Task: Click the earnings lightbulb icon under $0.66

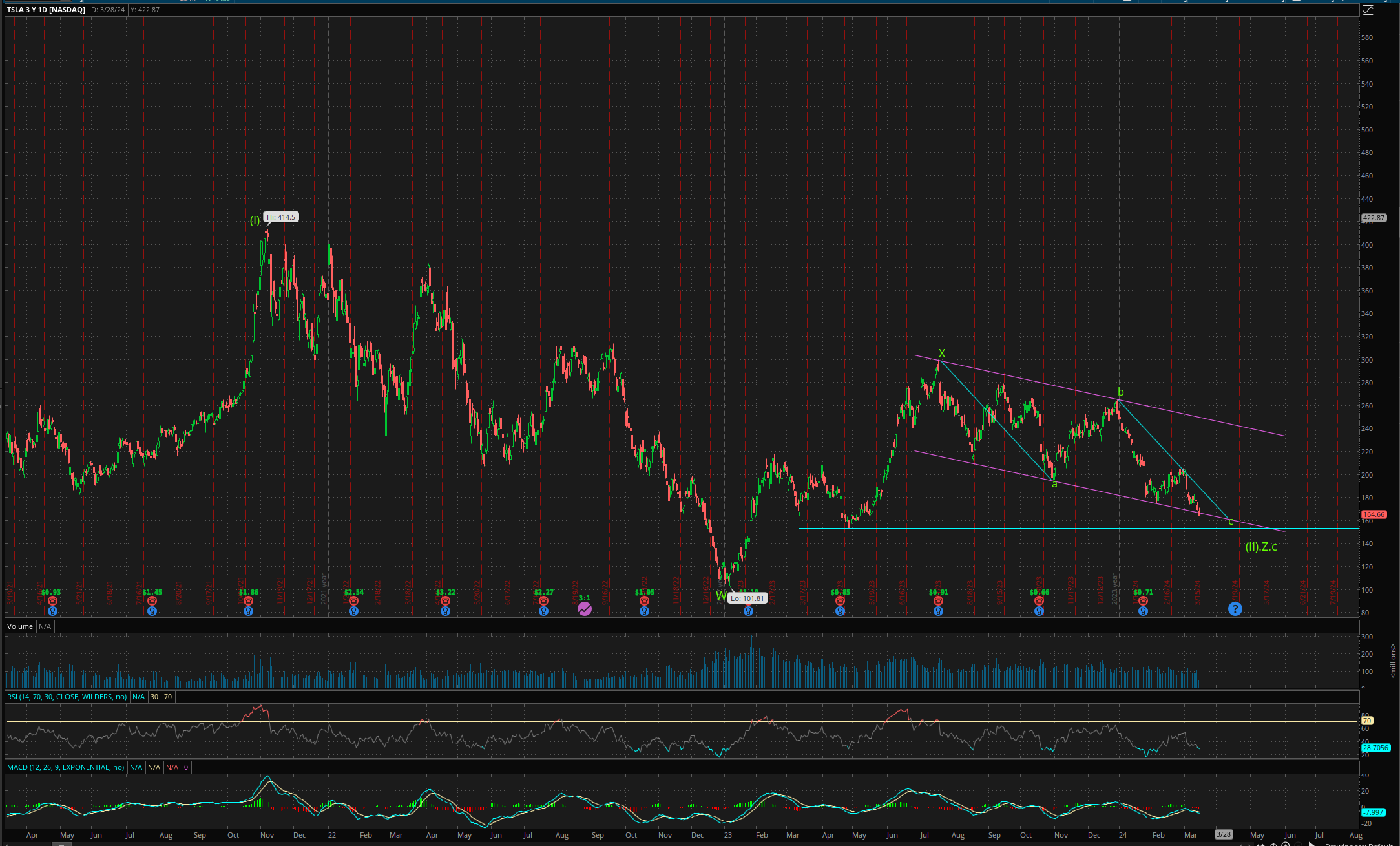Action: pyautogui.click(x=1039, y=611)
